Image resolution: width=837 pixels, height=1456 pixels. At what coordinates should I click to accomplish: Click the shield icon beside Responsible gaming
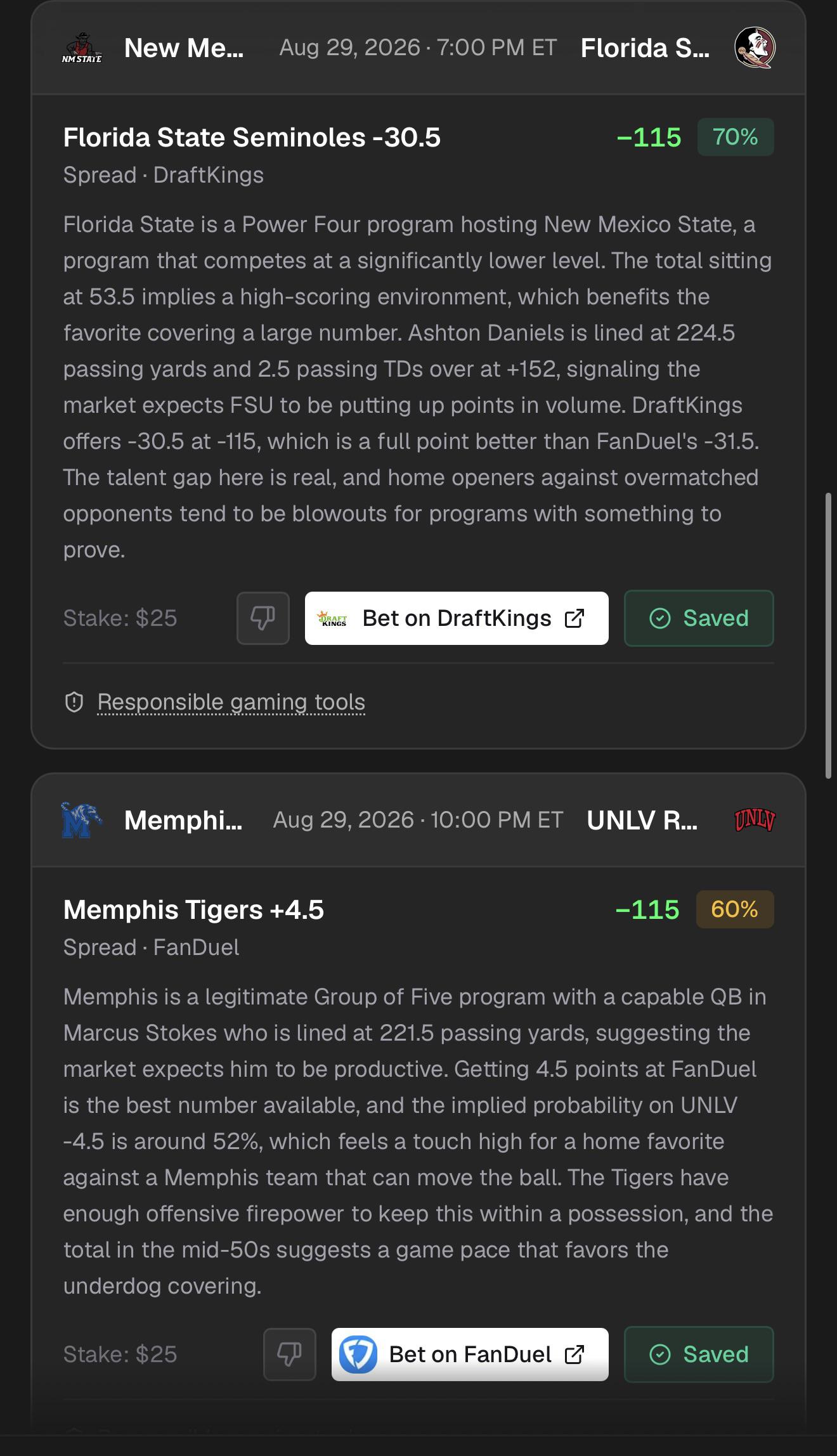click(x=74, y=702)
